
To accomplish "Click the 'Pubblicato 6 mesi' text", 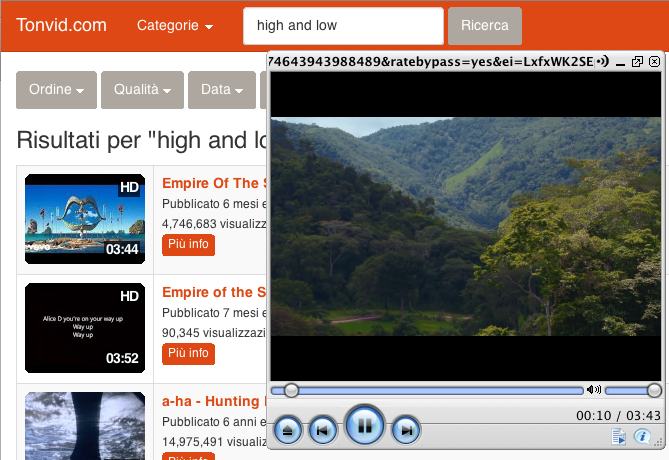I will (x=211, y=204).
